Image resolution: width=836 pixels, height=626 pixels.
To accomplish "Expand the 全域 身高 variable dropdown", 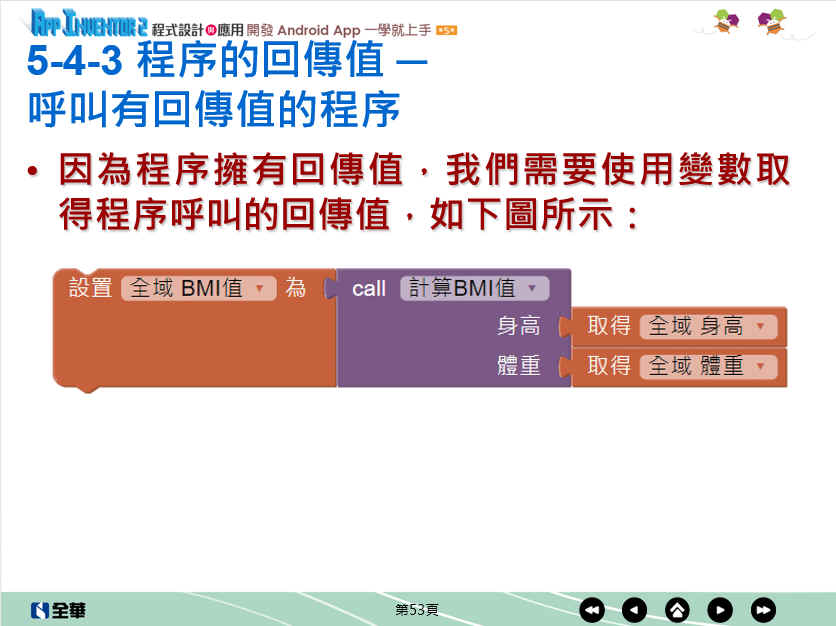I will point(761,327).
